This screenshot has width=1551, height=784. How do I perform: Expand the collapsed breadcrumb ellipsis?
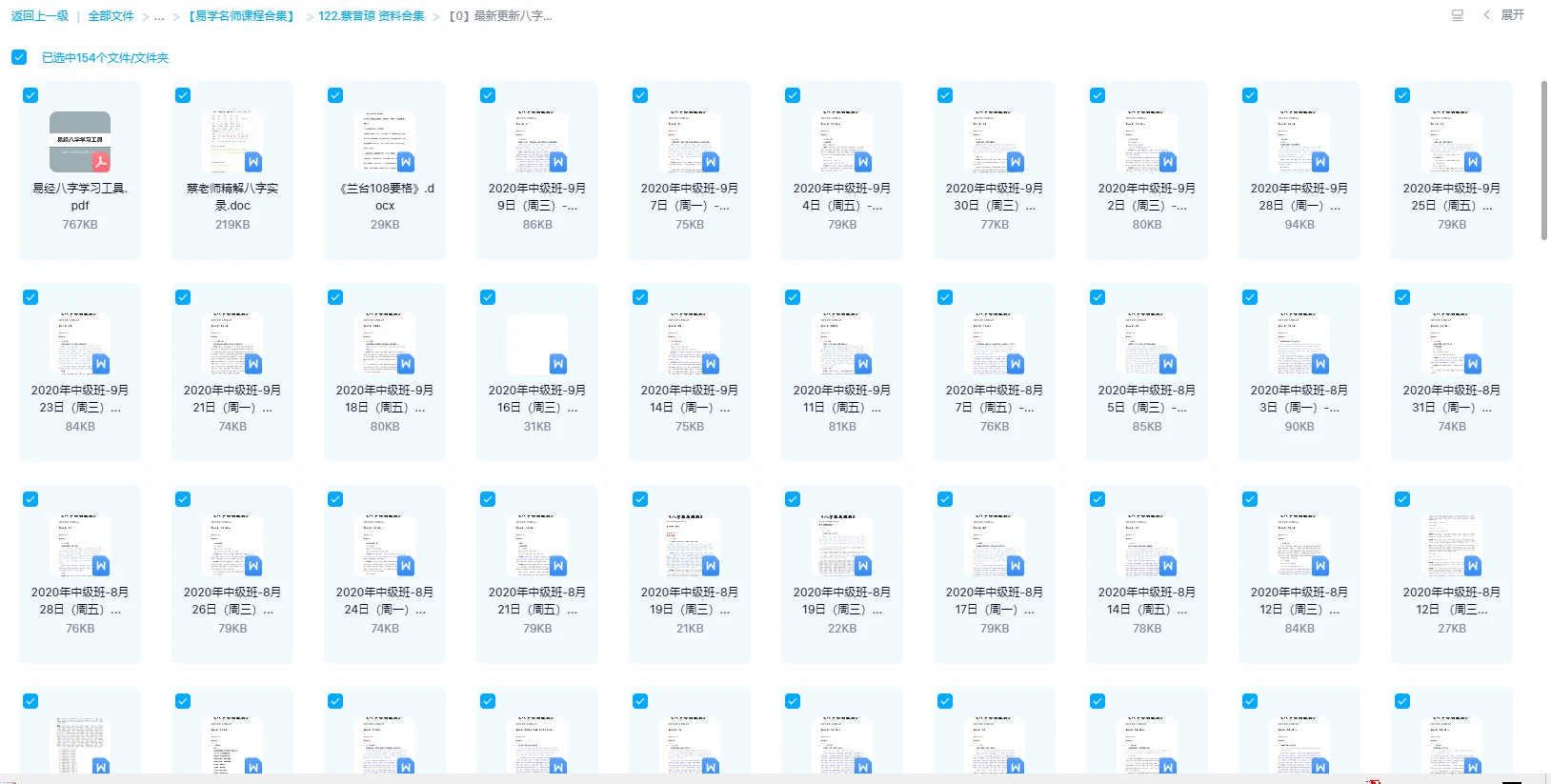click(x=159, y=16)
